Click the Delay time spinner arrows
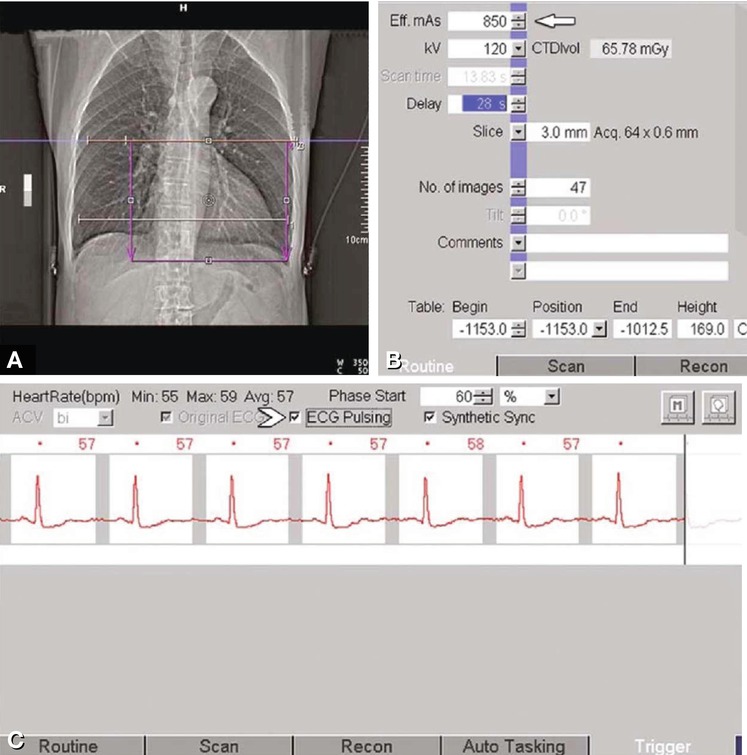This screenshot has width=747, height=755. click(518, 104)
